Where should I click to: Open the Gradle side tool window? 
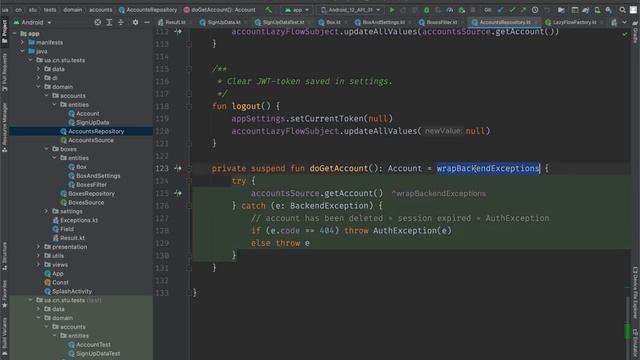coord(635,33)
